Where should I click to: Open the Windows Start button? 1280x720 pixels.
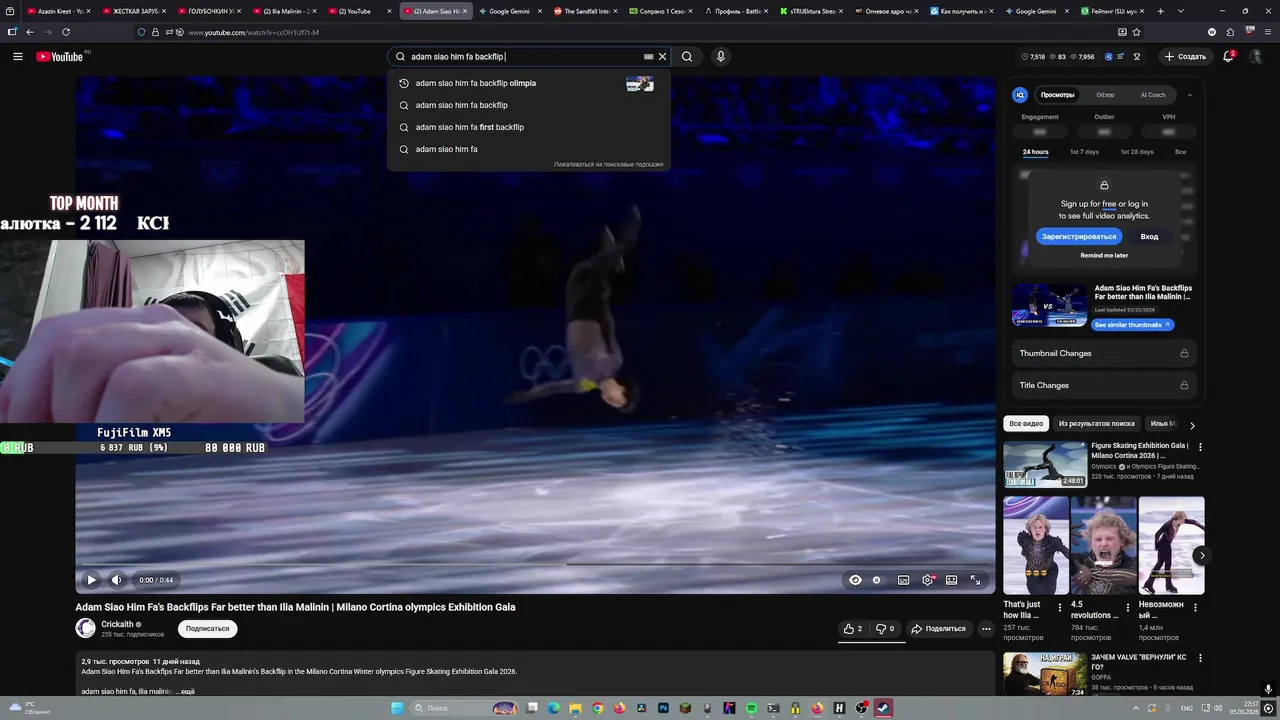point(397,708)
